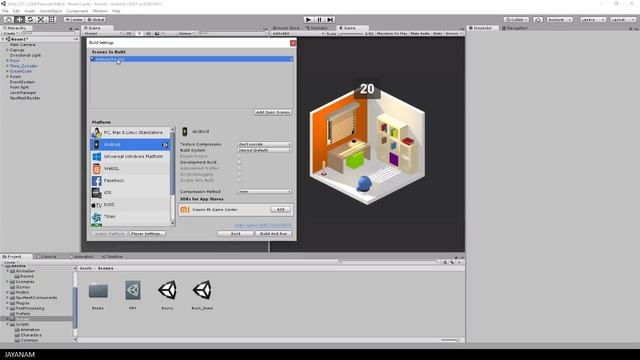Viewport: 640px width, 360px height.
Task: Open Player Settings
Action: click(x=148, y=234)
